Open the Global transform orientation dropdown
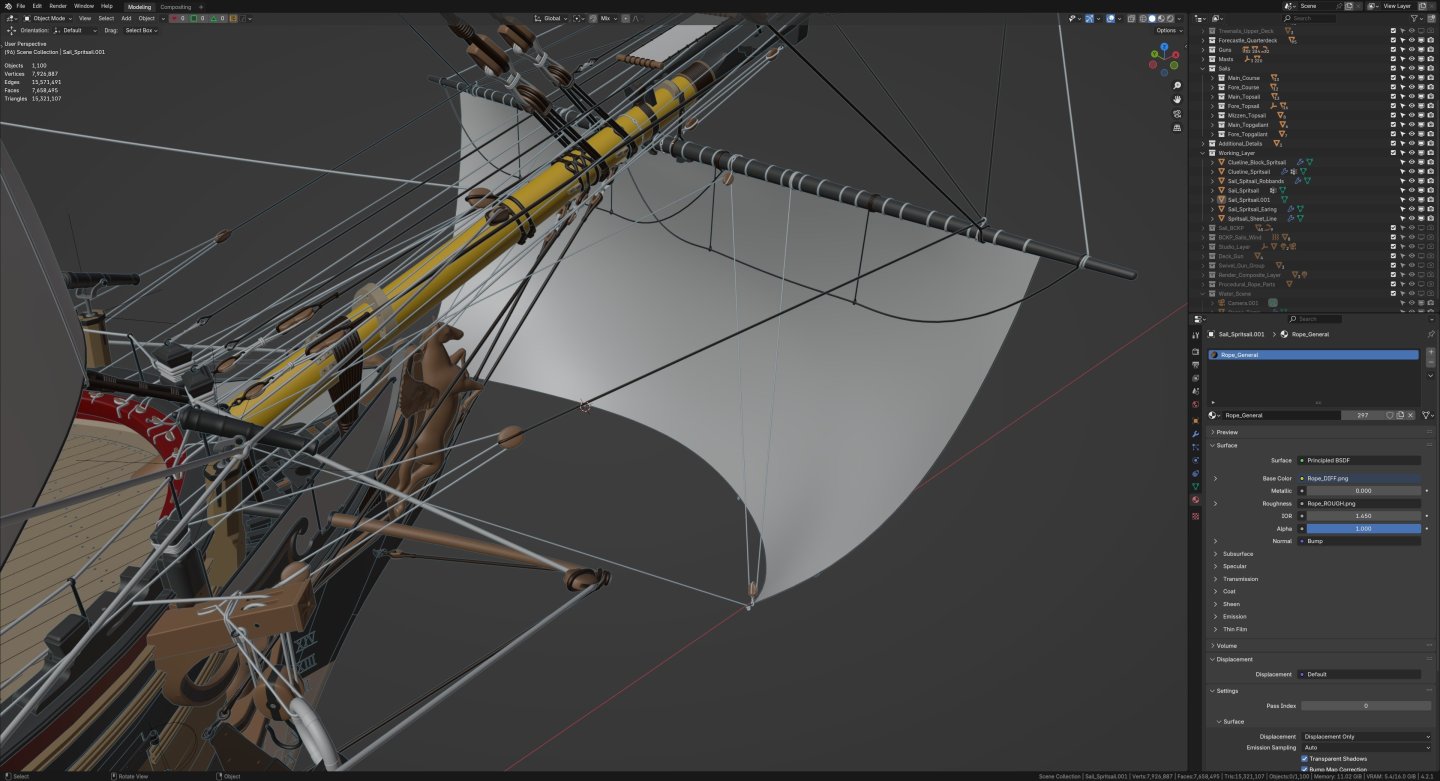Viewport: 1440px width, 781px height. click(x=549, y=18)
